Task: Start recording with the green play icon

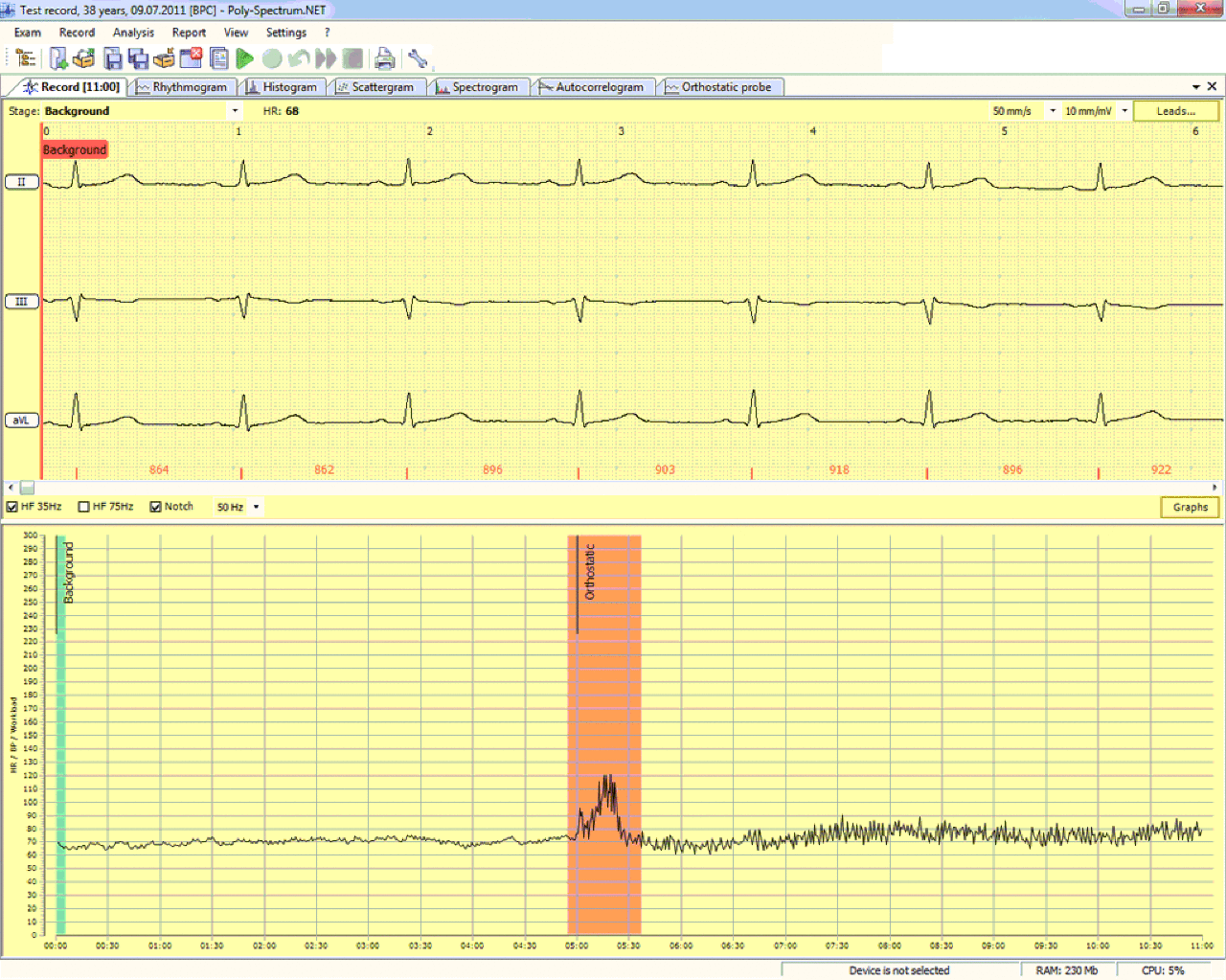Action: point(245,58)
